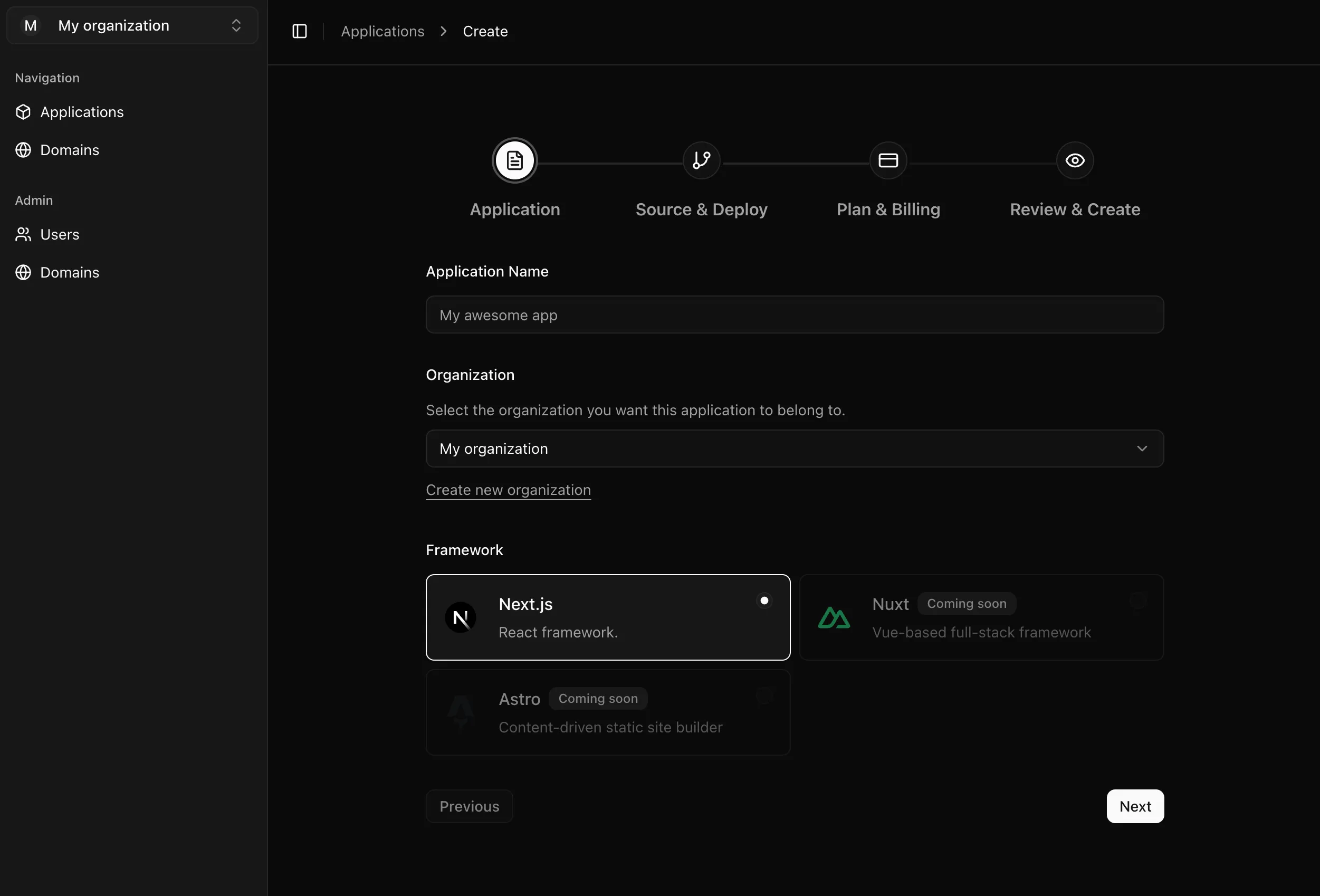Click the 'Select the organization' helper text
The image size is (1320, 896).
click(x=635, y=410)
